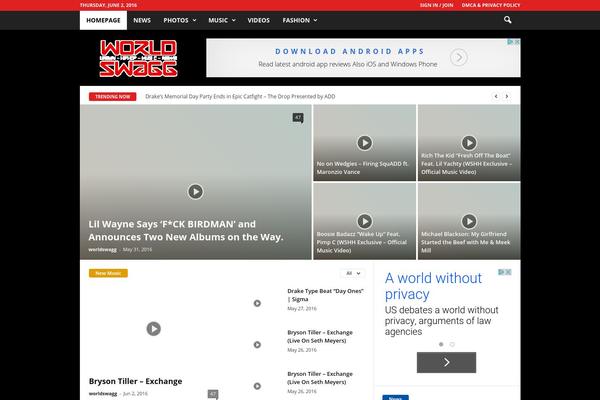Show previous trending headline arrow
The width and height of the screenshot is (600, 400).
496,96
